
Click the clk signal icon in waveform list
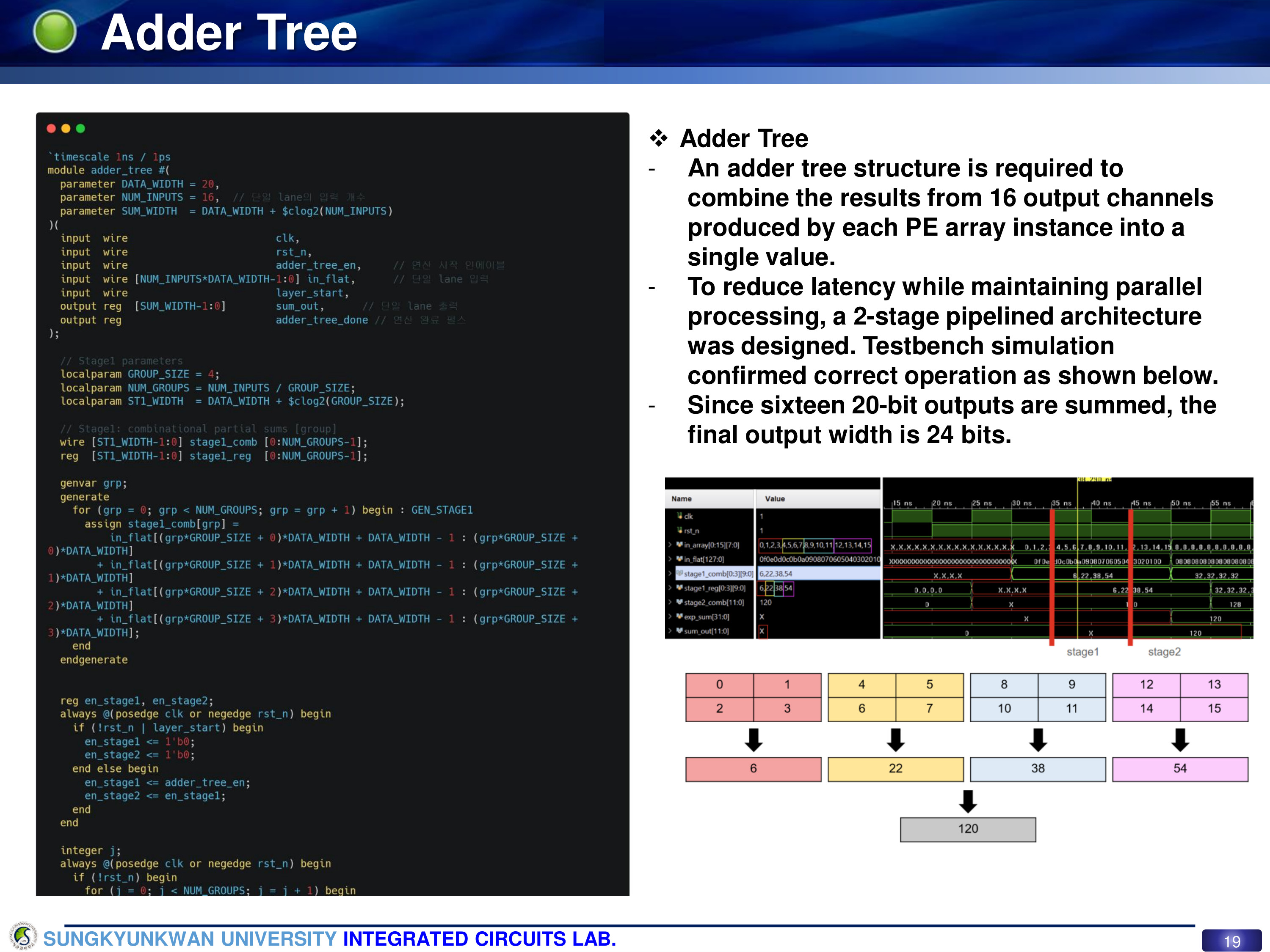coord(679,516)
